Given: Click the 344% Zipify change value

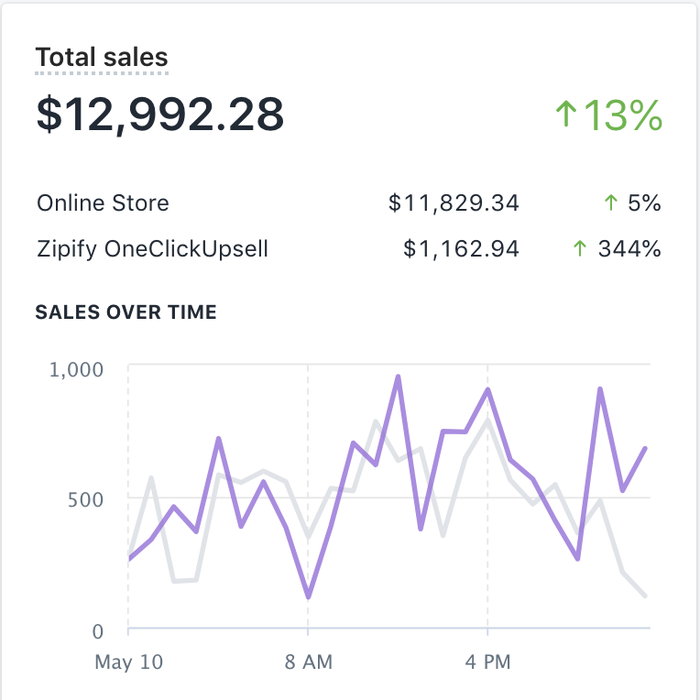Looking at the screenshot, I should point(629,249).
